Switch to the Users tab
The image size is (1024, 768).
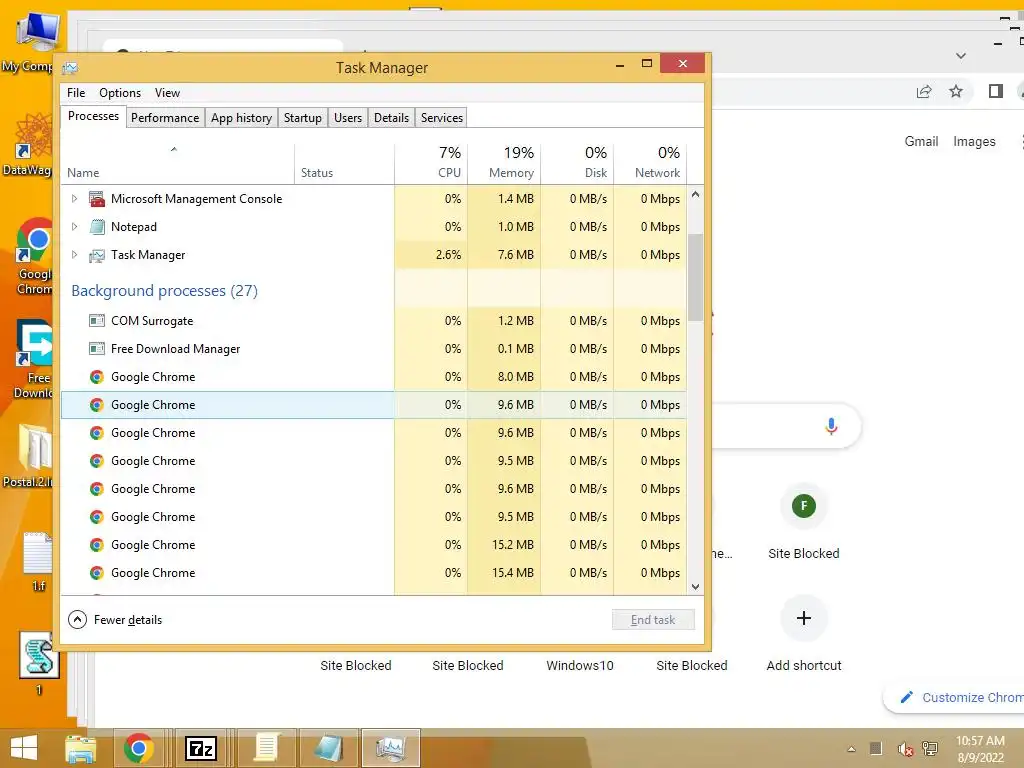[x=347, y=118]
